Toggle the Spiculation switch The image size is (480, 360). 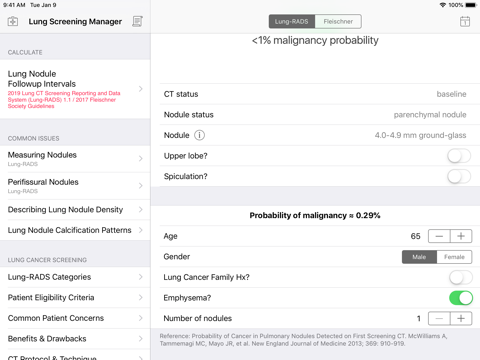pos(459,176)
